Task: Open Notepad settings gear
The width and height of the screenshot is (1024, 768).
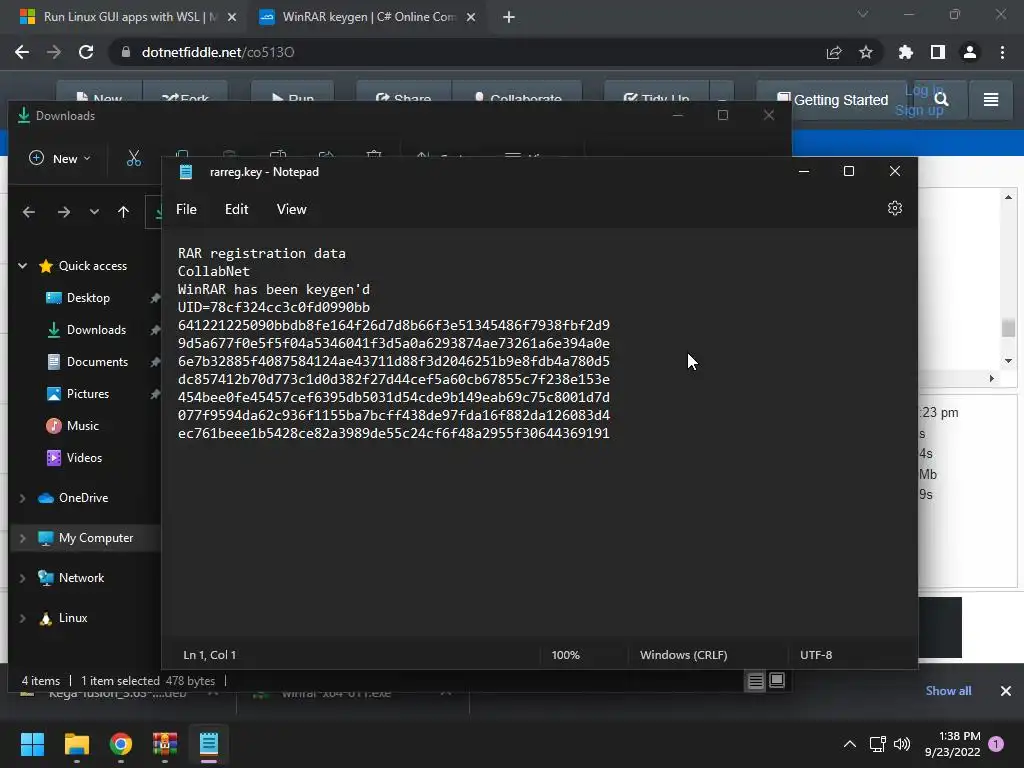Action: click(x=895, y=208)
